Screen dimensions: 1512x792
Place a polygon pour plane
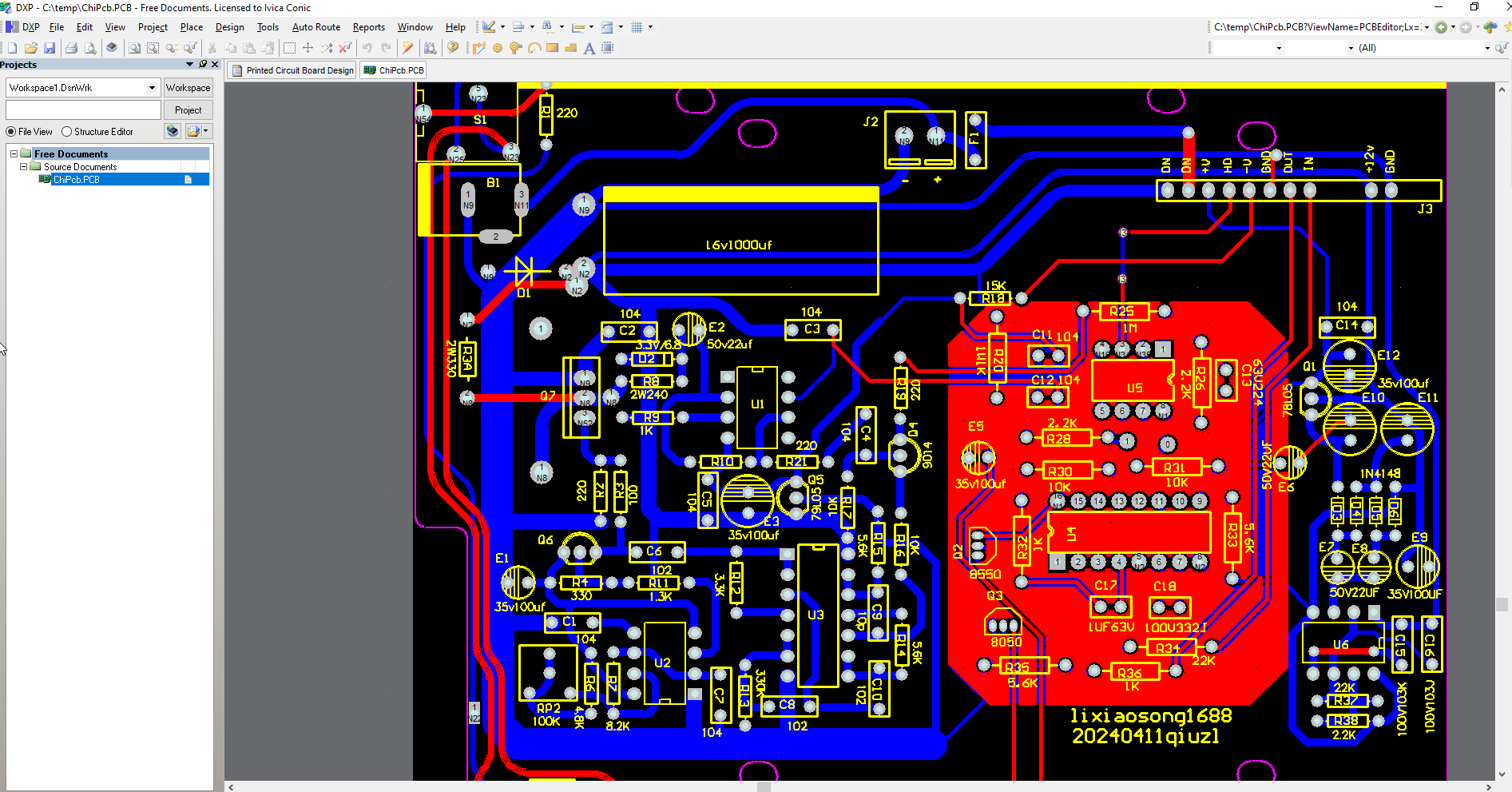[x=570, y=48]
